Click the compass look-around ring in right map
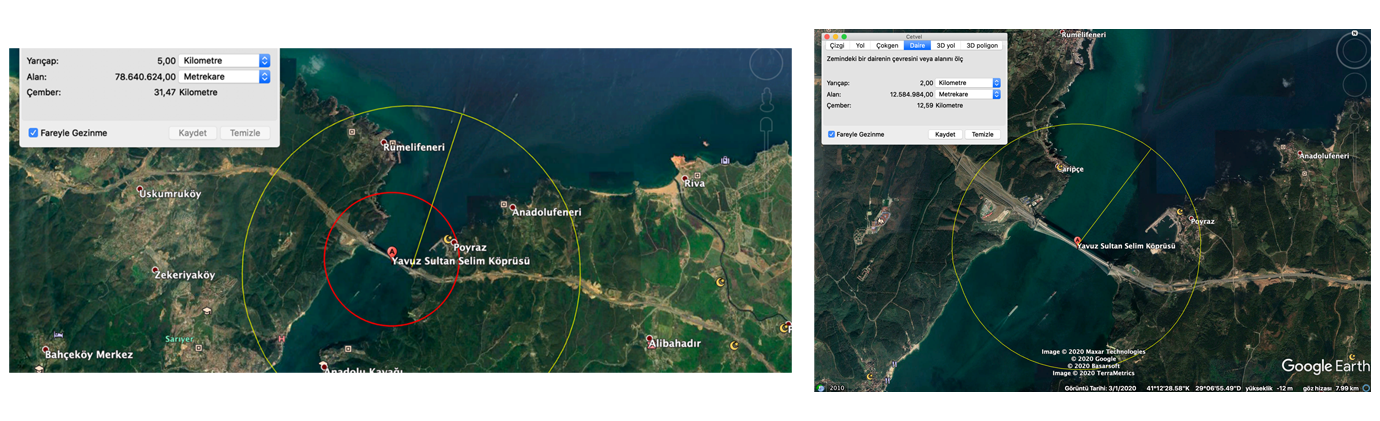The image size is (1380, 421). pos(1354,49)
